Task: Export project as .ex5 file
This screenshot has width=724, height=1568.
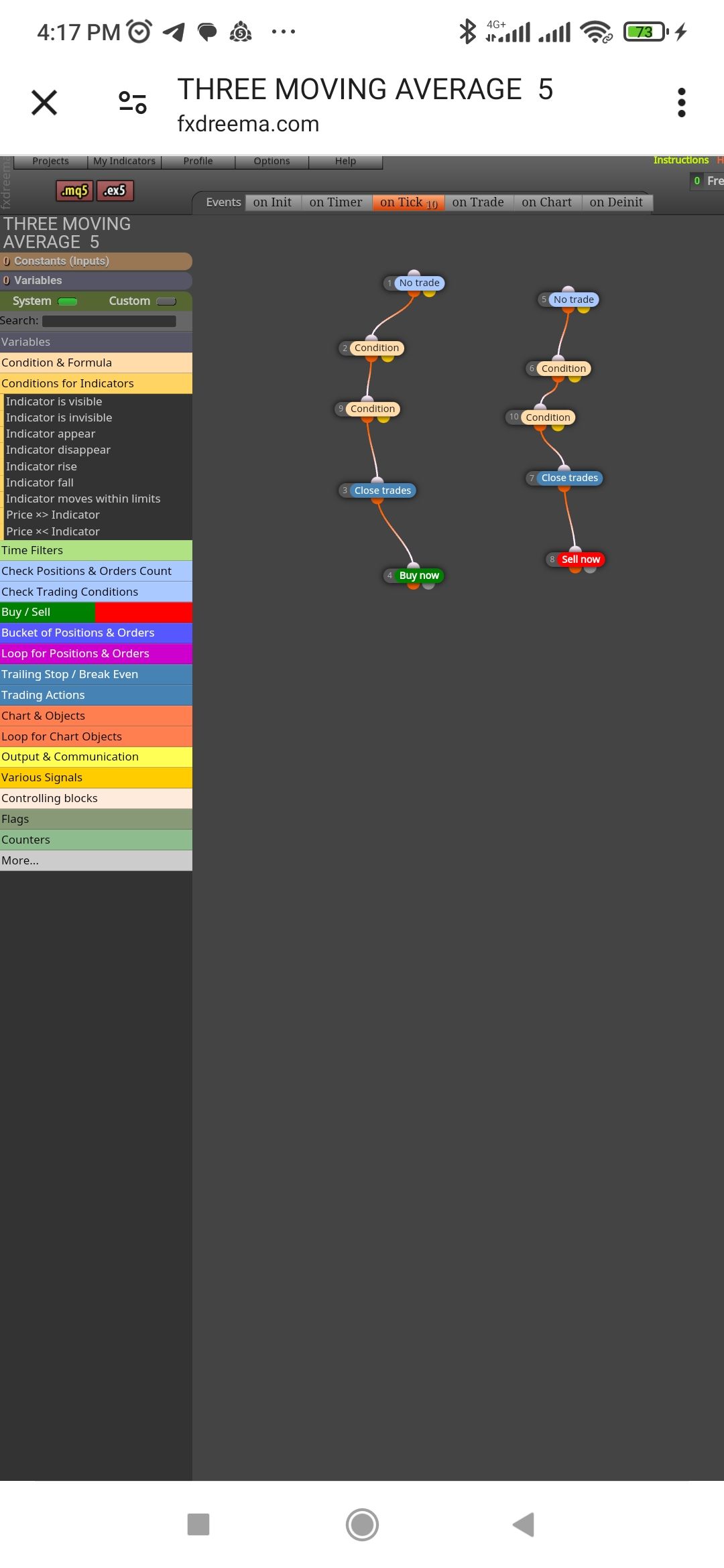Action: (115, 191)
